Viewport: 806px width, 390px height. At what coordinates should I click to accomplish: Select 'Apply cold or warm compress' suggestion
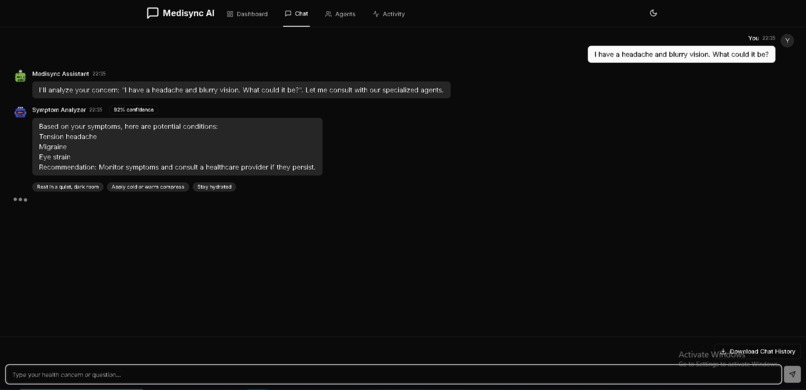[148, 187]
